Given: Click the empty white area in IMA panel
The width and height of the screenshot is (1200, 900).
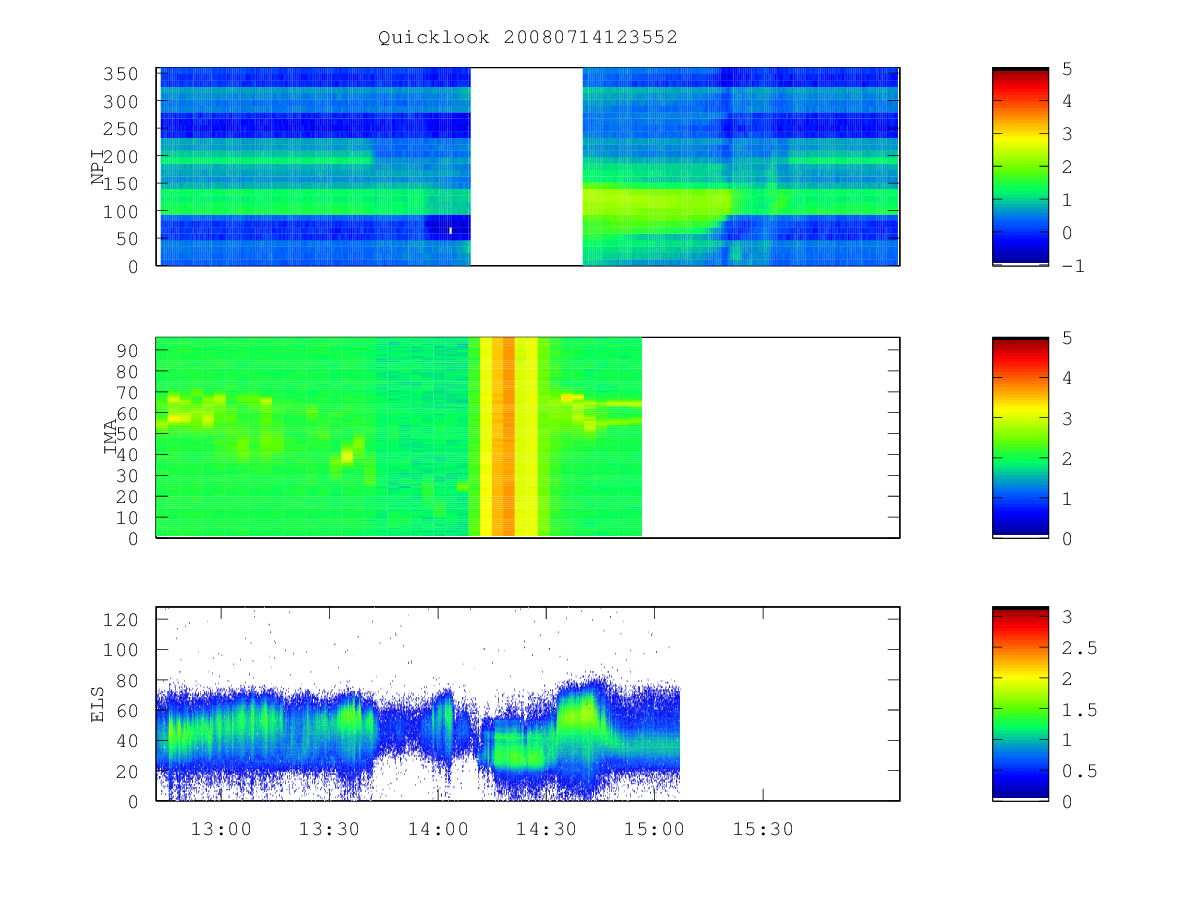Looking at the screenshot, I should (770, 437).
